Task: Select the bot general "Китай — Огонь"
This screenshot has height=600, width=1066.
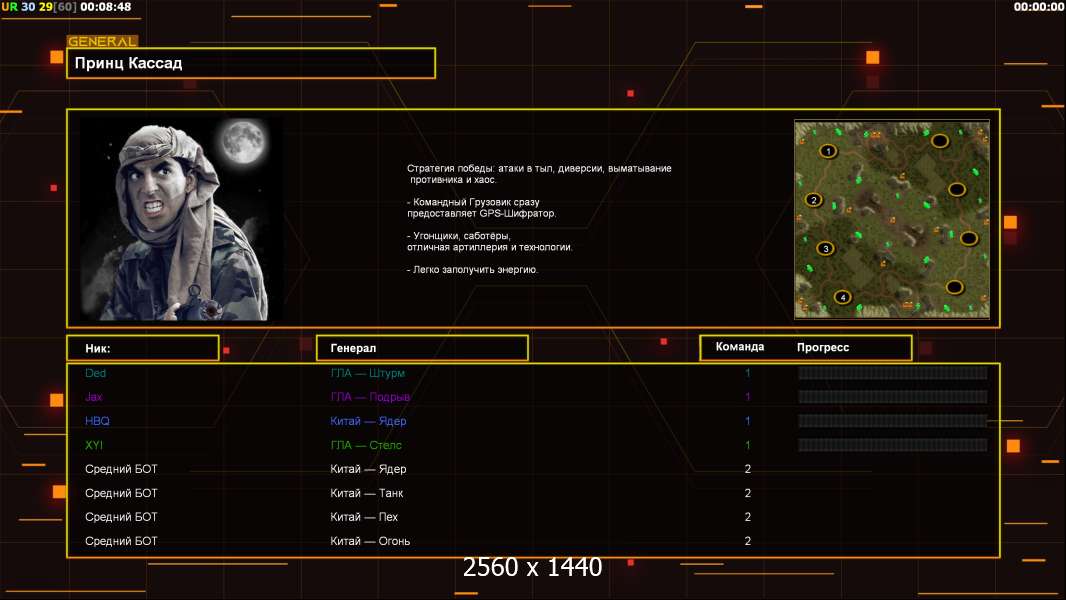Action: 370,541
